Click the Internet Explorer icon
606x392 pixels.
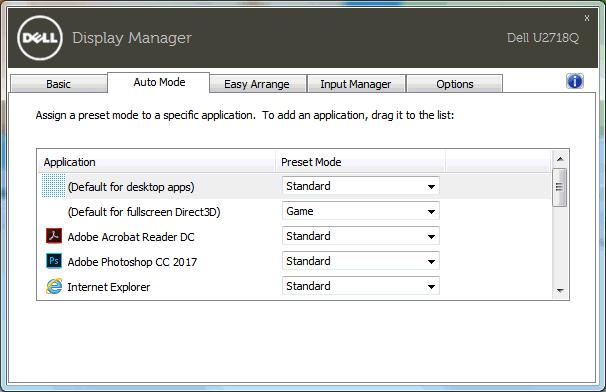coord(54,286)
